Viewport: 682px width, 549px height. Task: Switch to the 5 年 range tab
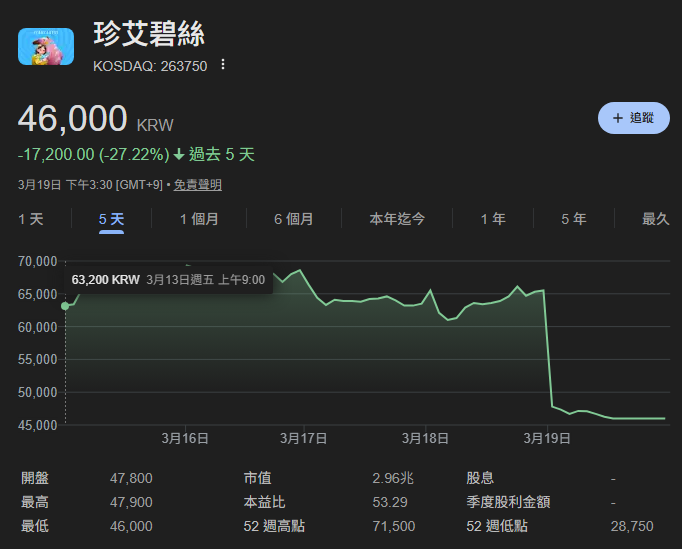(x=574, y=219)
